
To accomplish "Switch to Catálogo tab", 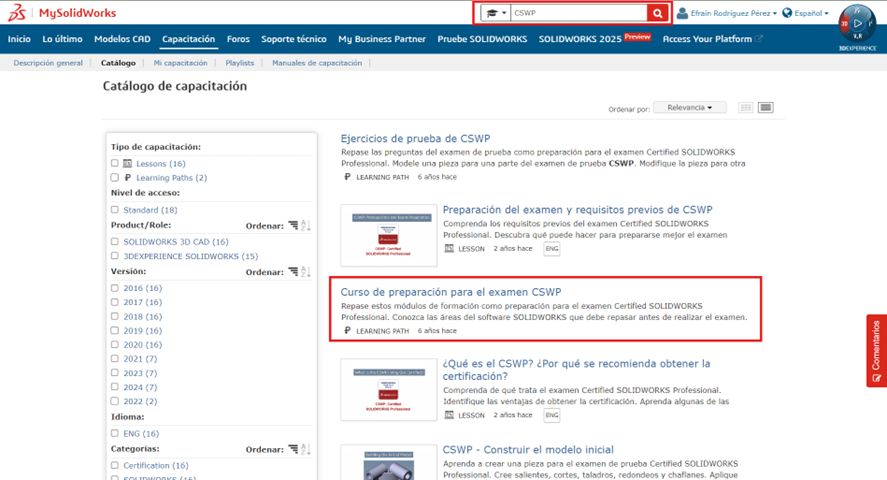I will (x=118, y=63).
